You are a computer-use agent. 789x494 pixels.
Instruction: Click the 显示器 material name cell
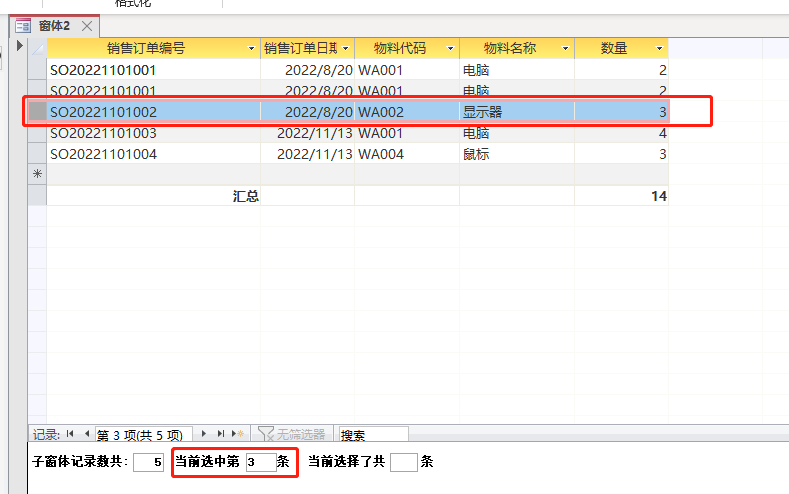point(517,112)
